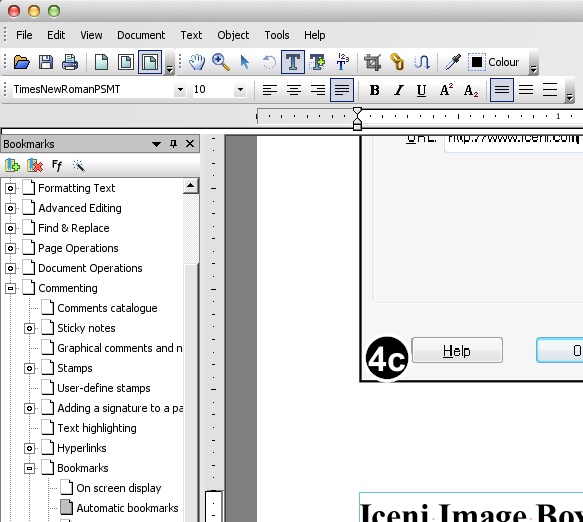
Task: Select the Object pointer arrow tool
Action: coord(245,62)
